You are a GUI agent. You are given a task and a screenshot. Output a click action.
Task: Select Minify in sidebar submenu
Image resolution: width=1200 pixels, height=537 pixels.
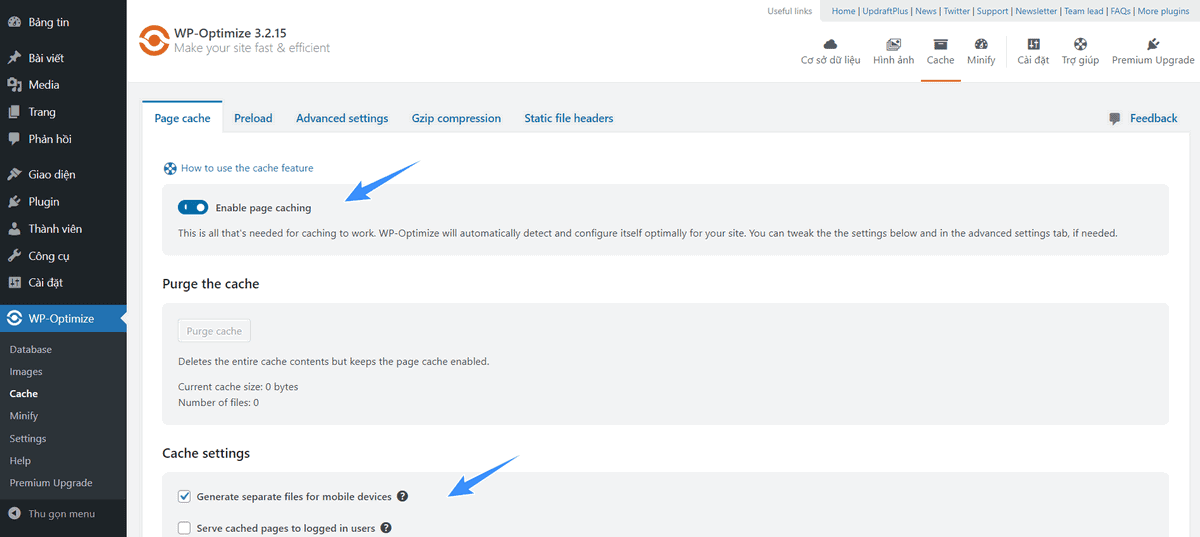tap(24, 416)
